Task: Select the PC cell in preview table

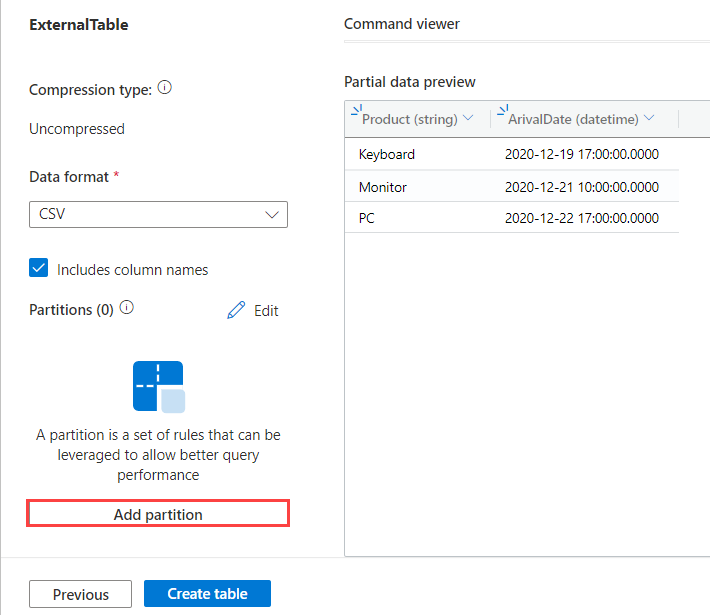Action: 367,218
